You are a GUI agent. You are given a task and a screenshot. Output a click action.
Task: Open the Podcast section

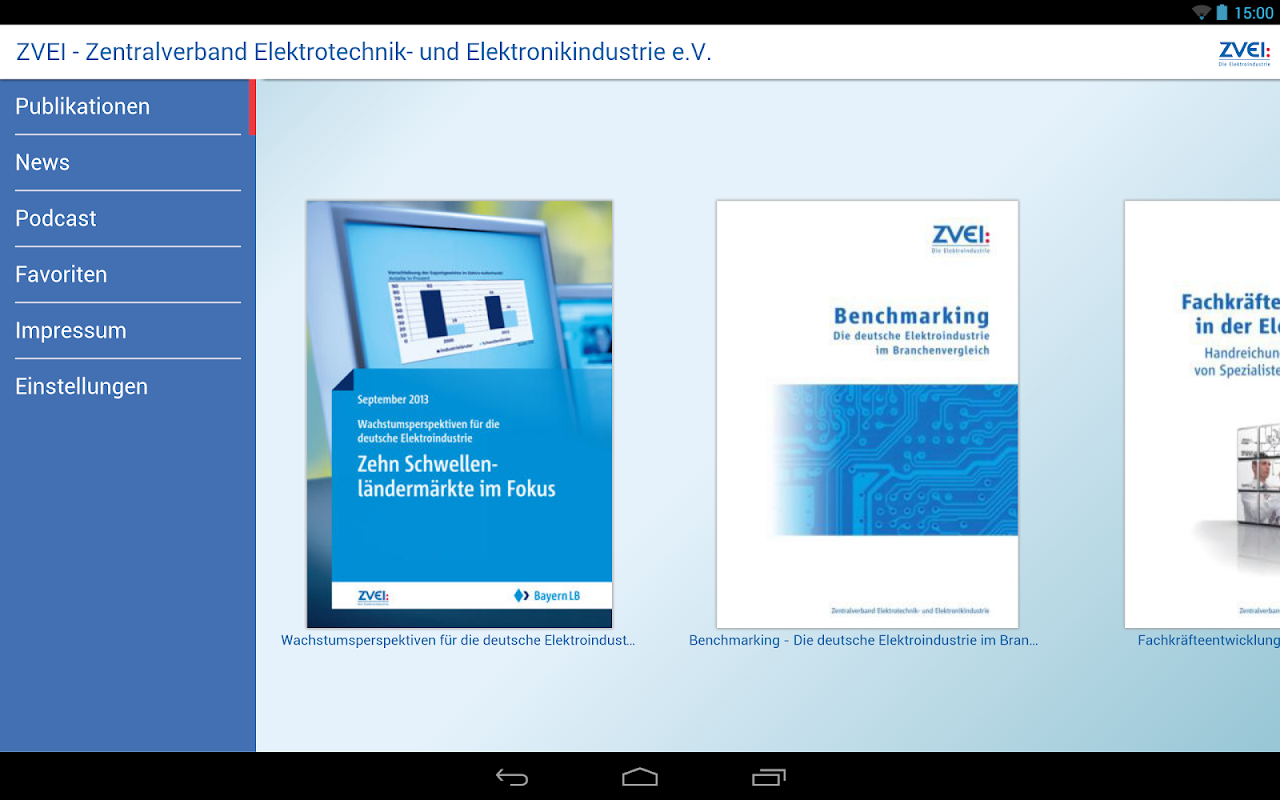128,219
